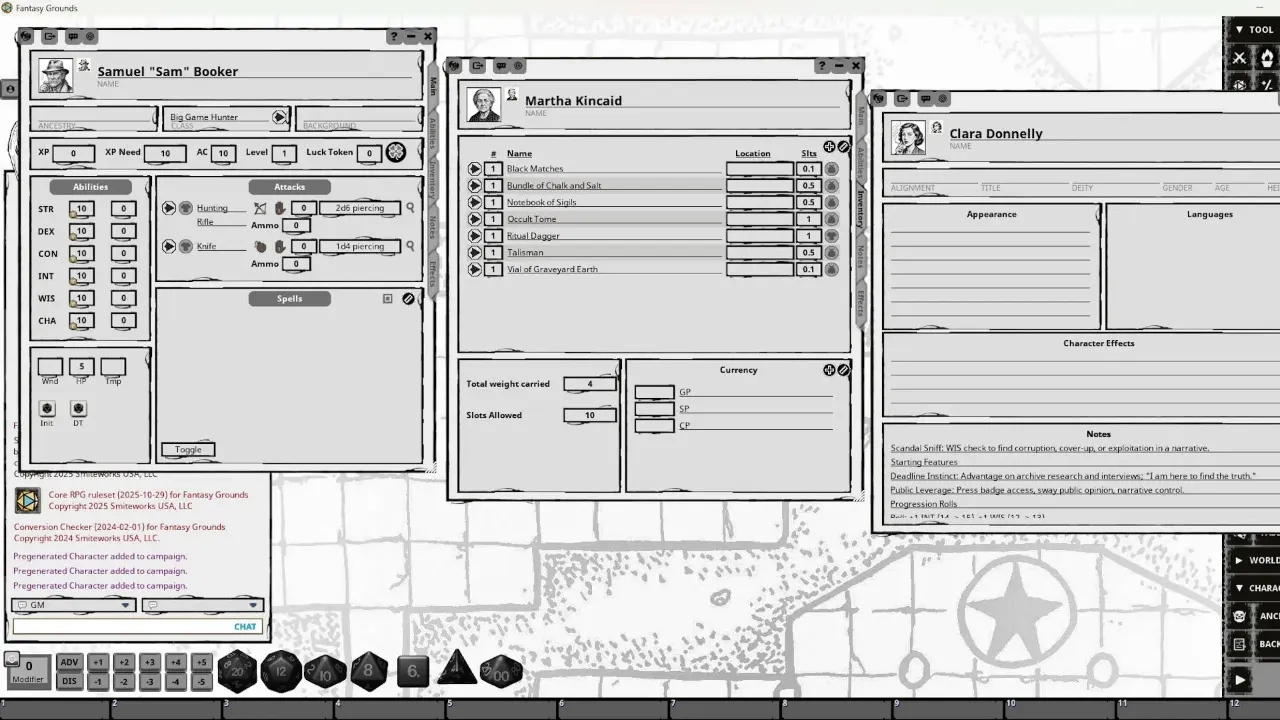Open the Notes tab on Martha's sheet
This screenshot has width=1280, height=720.
[861, 257]
